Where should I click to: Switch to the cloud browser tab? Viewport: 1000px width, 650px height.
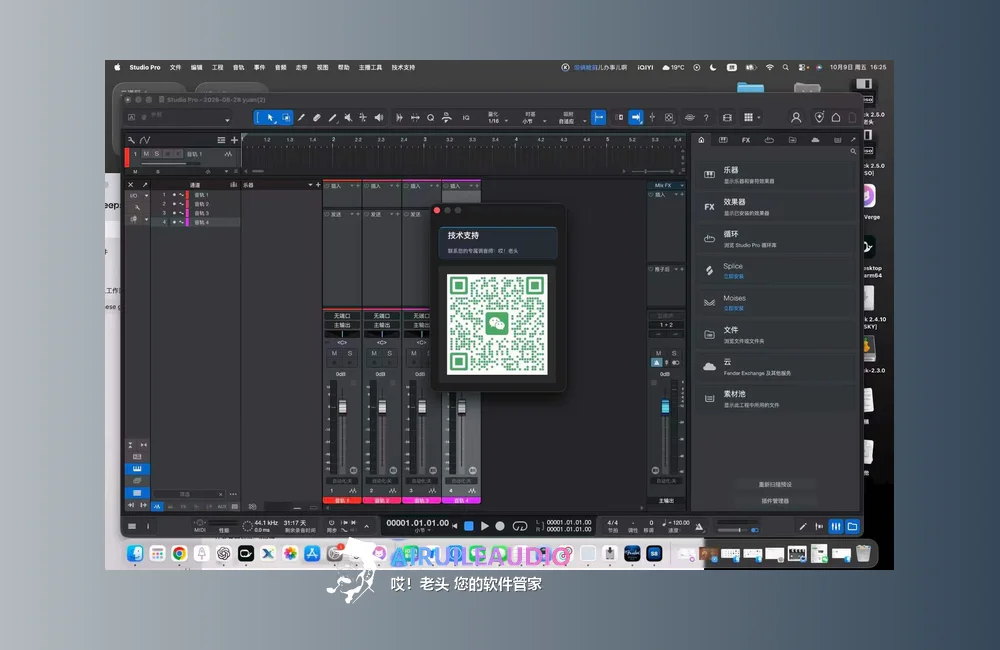pos(815,140)
